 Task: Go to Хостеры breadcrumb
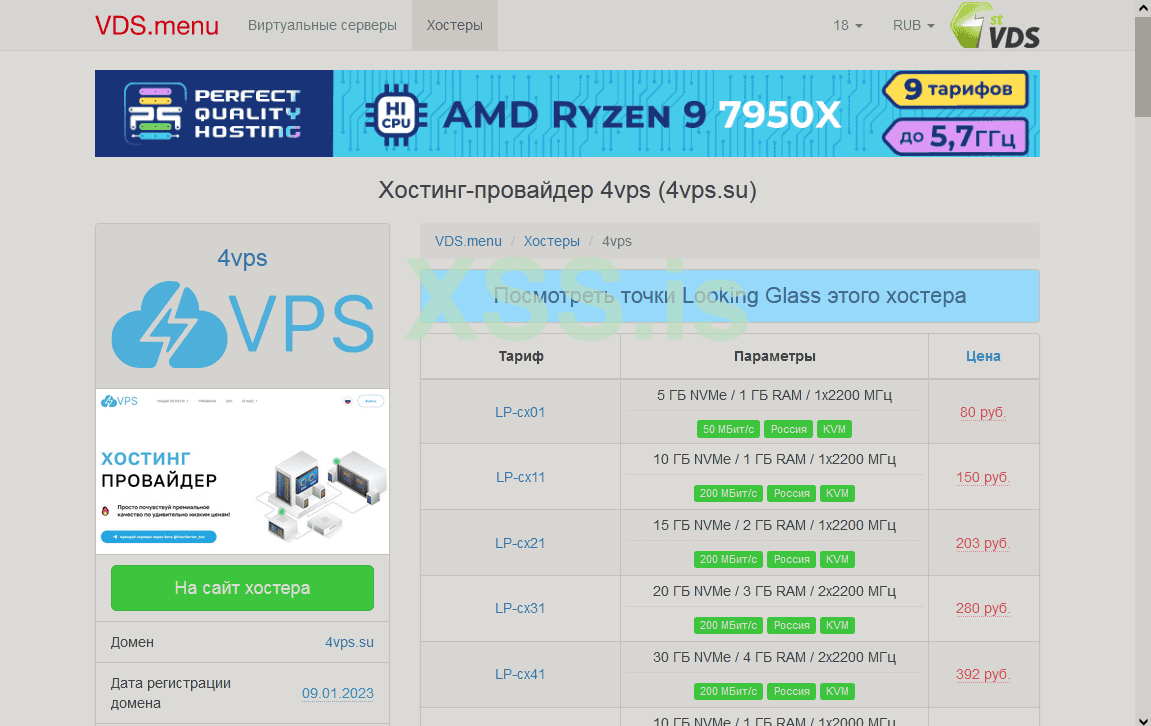551,241
